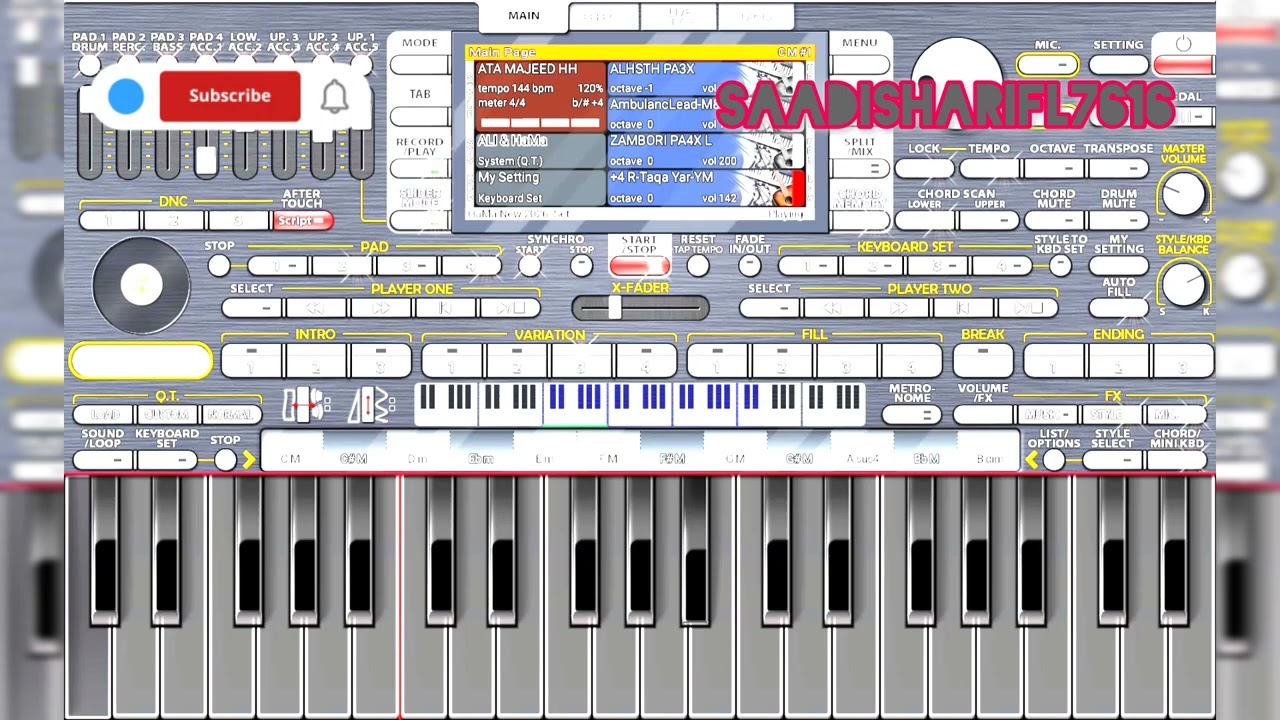Click the blue channel avatar circle

(x=126, y=96)
